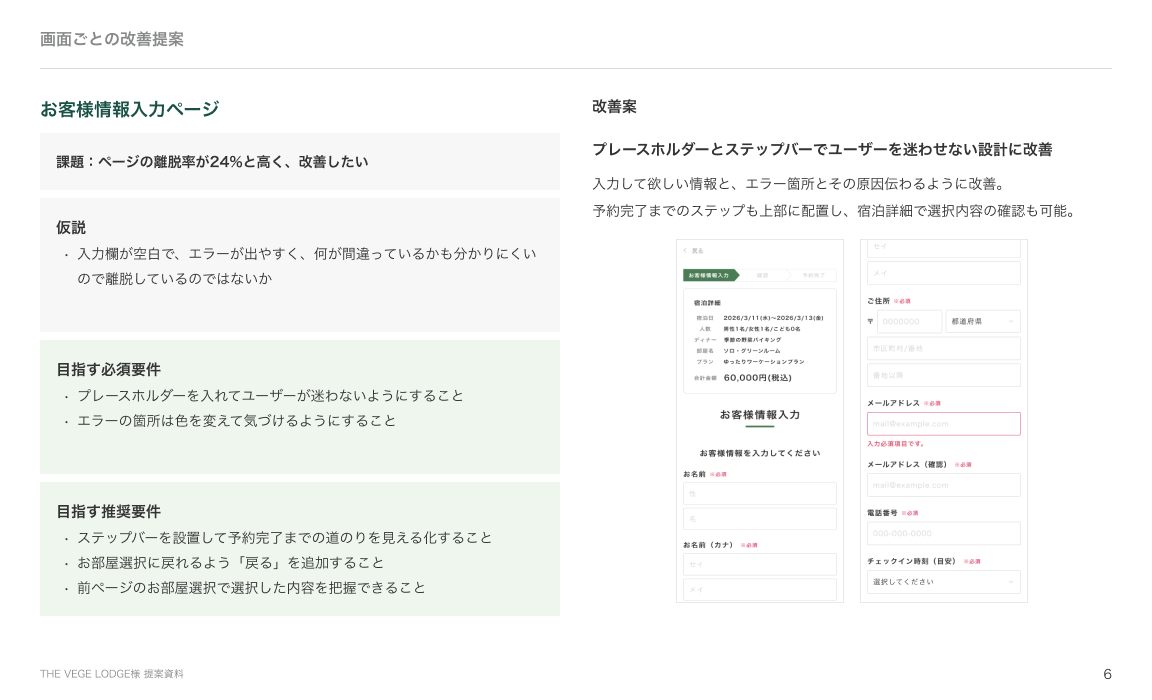
Task: Focus the postal code 0000000 field
Action: click(908, 322)
